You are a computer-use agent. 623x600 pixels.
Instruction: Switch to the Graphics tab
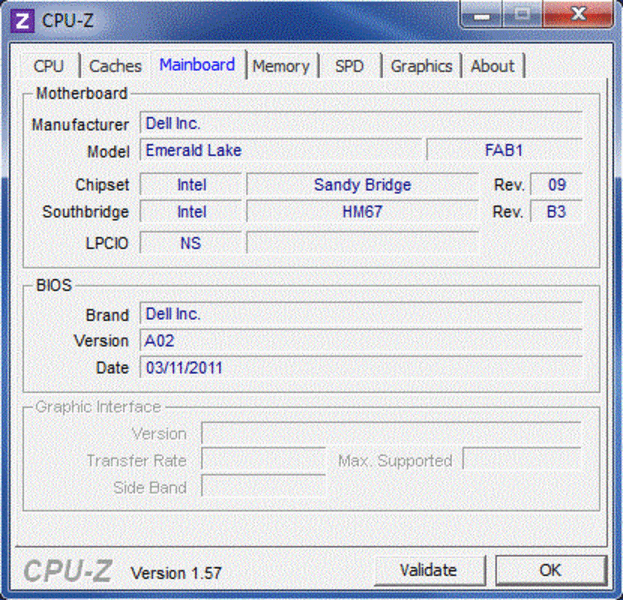pyautogui.click(x=422, y=66)
